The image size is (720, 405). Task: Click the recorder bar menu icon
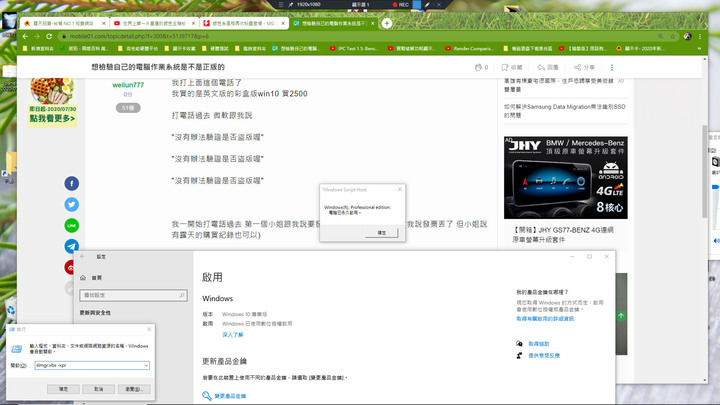(281, 5)
